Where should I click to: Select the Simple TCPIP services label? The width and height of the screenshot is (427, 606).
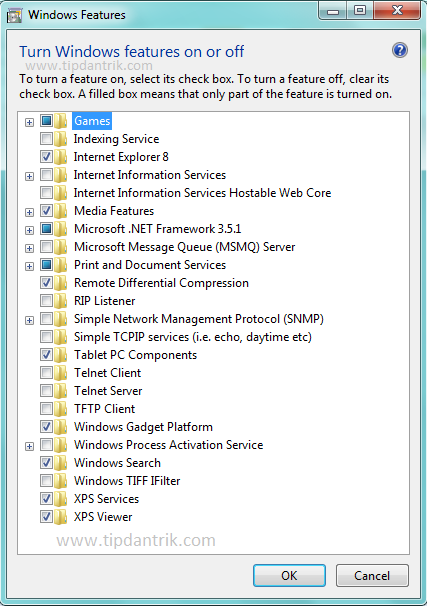tap(193, 337)
